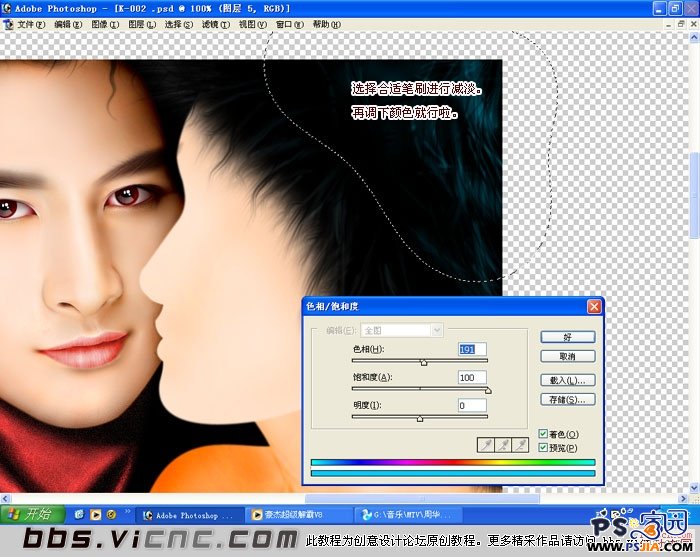
Task: Open the 滤镜(T) menu
Action: click(216, 25)
